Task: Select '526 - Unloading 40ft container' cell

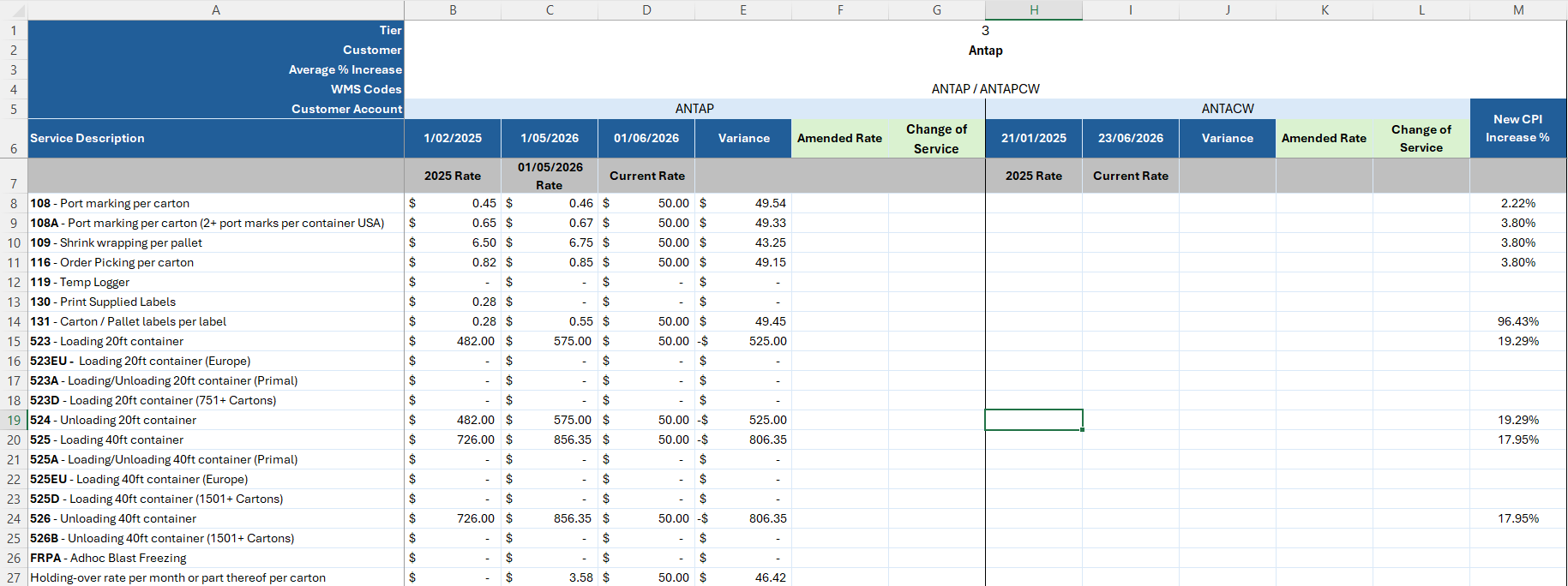Action: [216, 518]
